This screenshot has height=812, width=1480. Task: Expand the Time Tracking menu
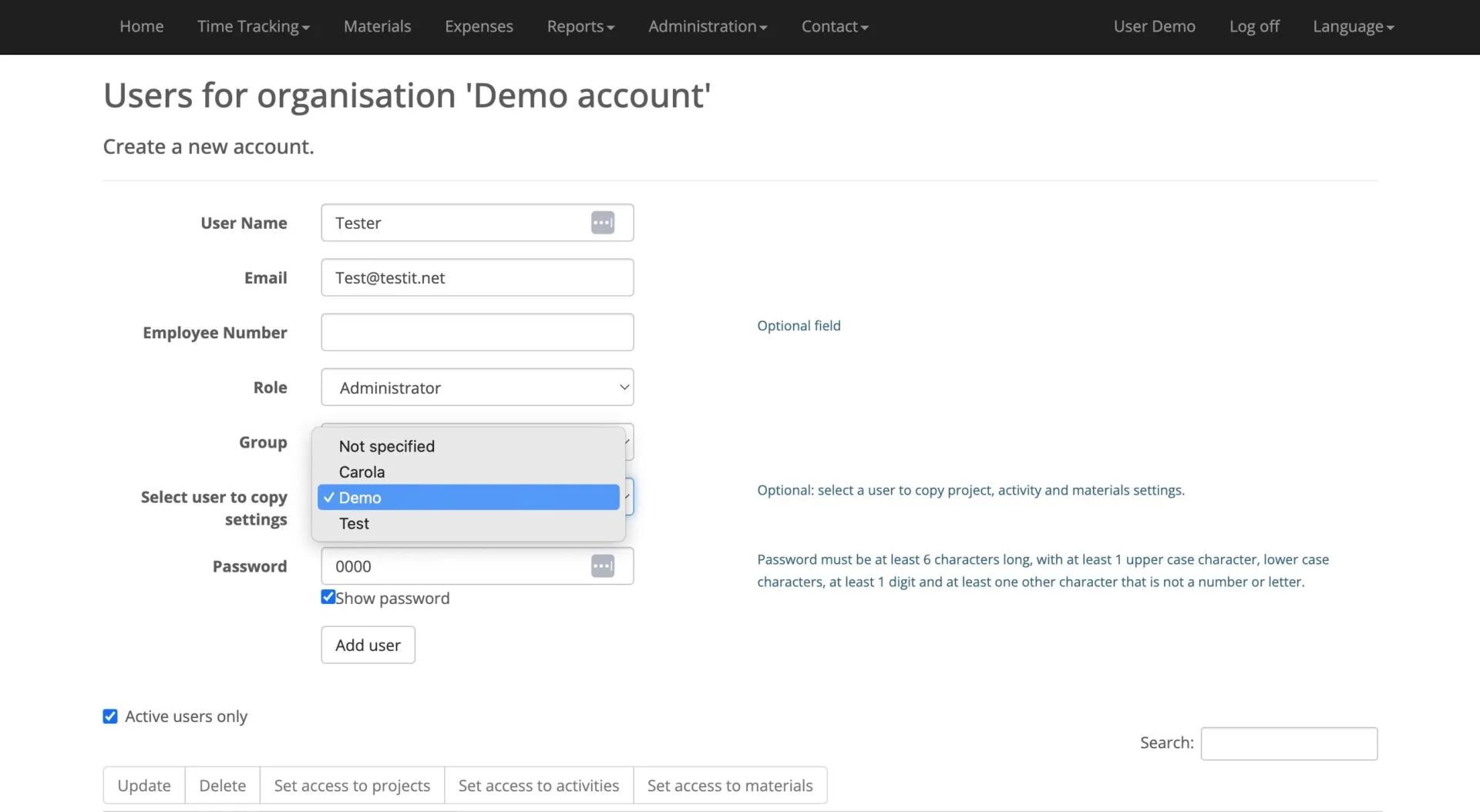click(x=253, y=27)
